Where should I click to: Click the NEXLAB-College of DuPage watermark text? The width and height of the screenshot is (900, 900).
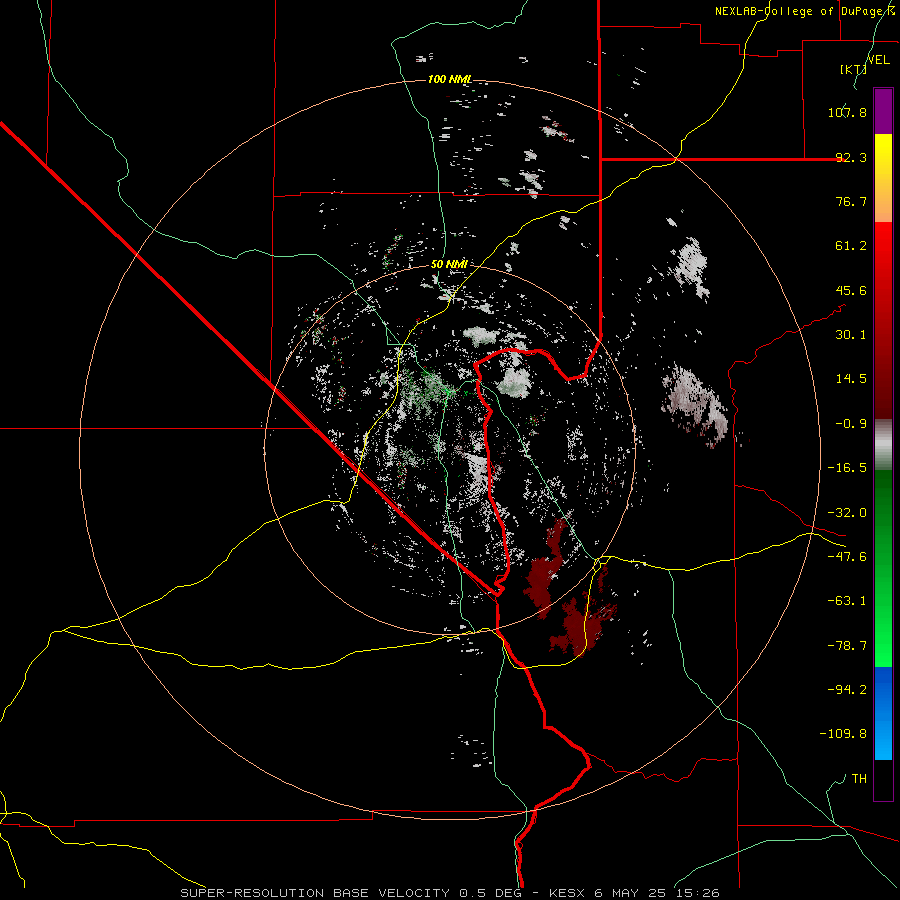point(805,11)
